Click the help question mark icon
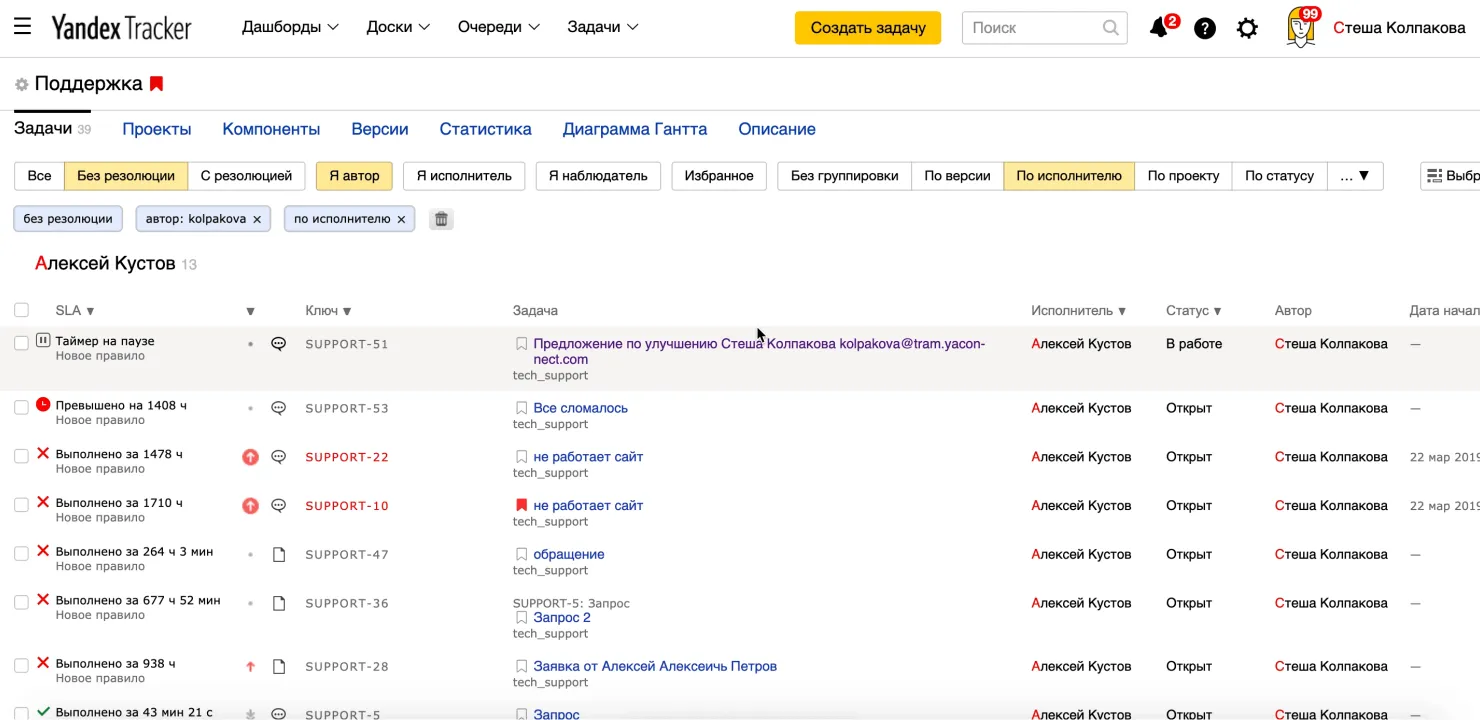Image resolution: width=1480 pixels, height=720 pixels. point(1204,27)
